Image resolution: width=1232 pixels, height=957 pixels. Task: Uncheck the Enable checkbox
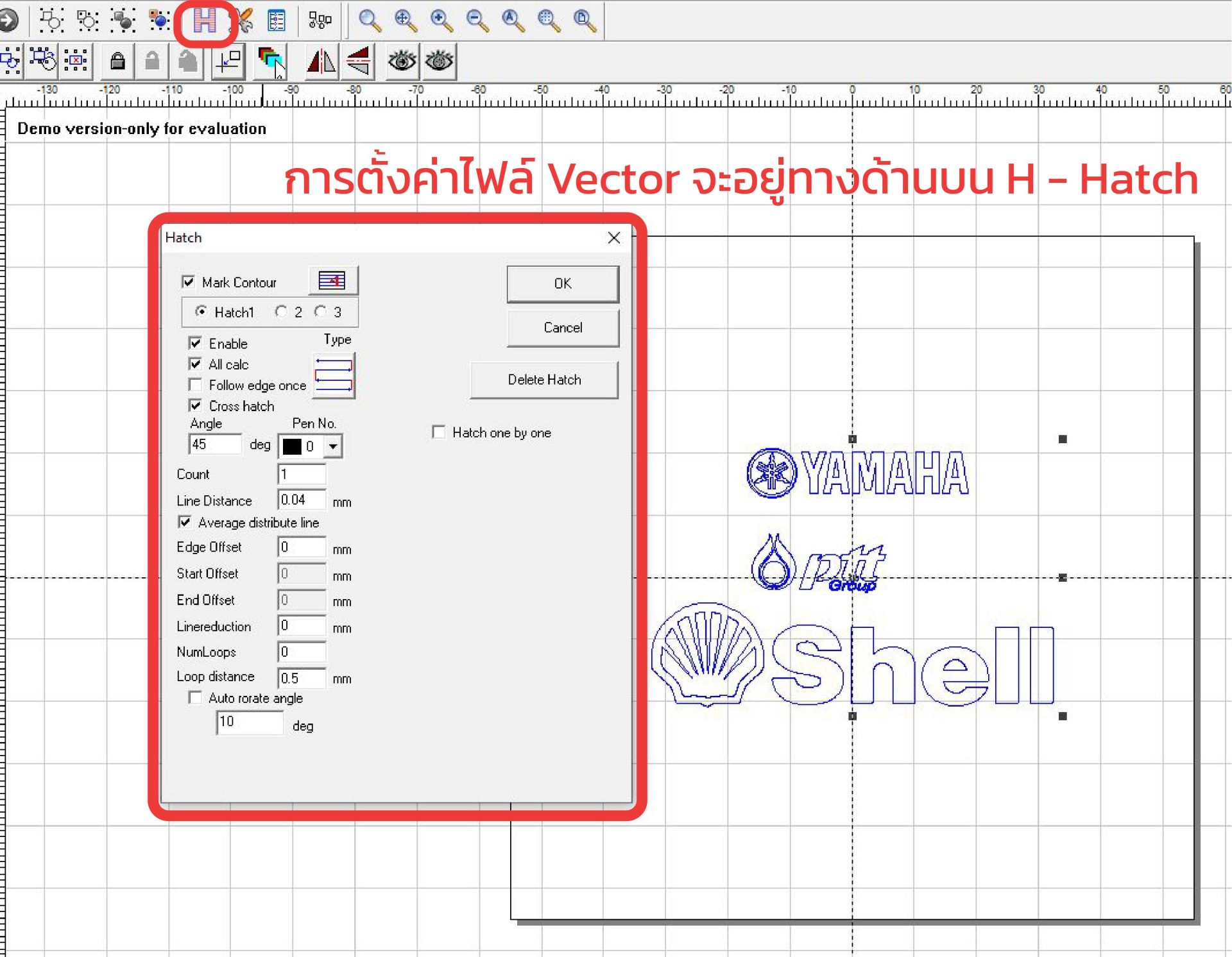coord(195,343)
